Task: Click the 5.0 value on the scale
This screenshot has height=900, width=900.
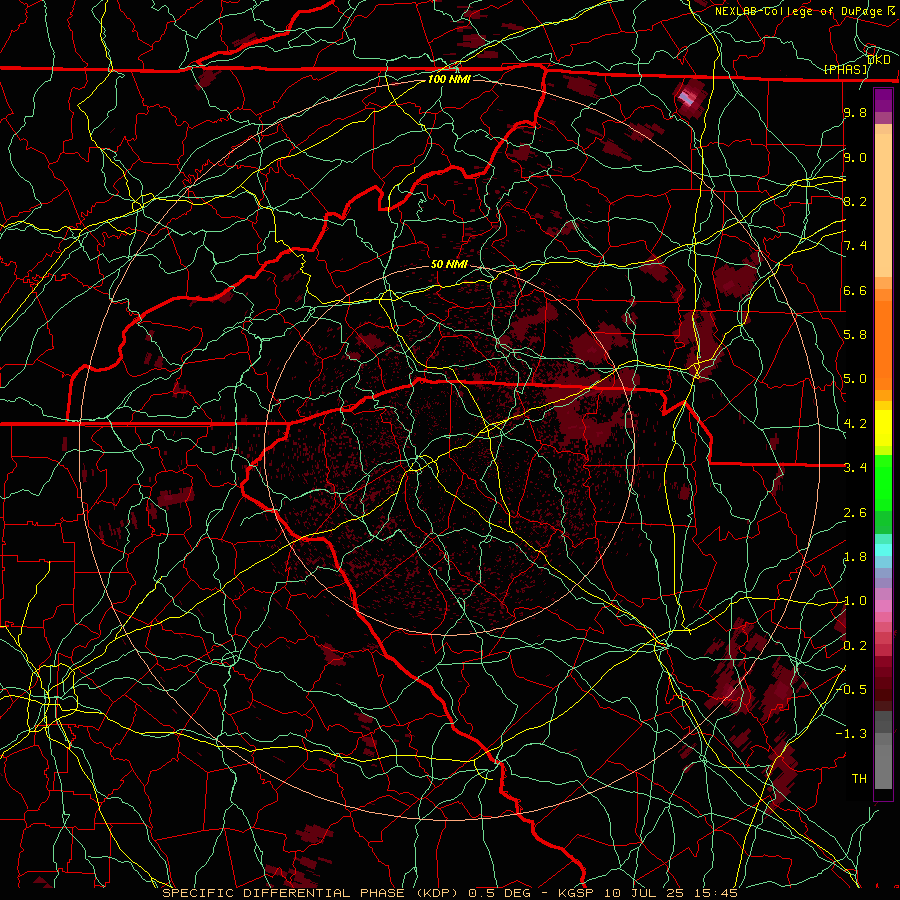Action: point(855,379)
